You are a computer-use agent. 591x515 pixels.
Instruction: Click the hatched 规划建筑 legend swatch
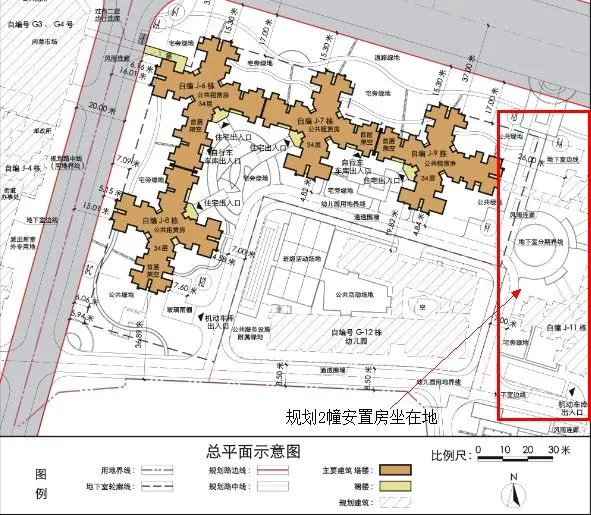click(x=395, y=502)
